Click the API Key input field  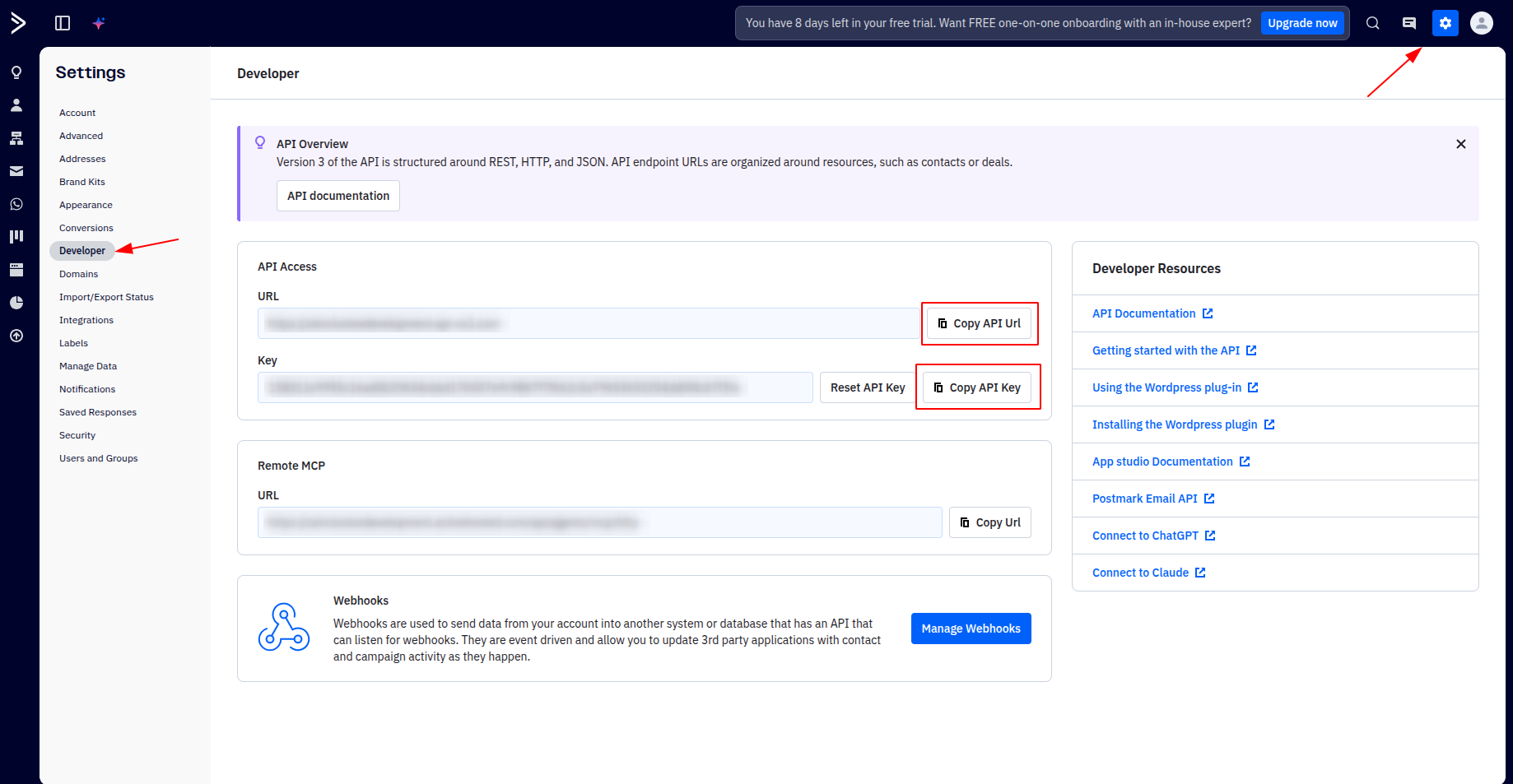[535, 387]
